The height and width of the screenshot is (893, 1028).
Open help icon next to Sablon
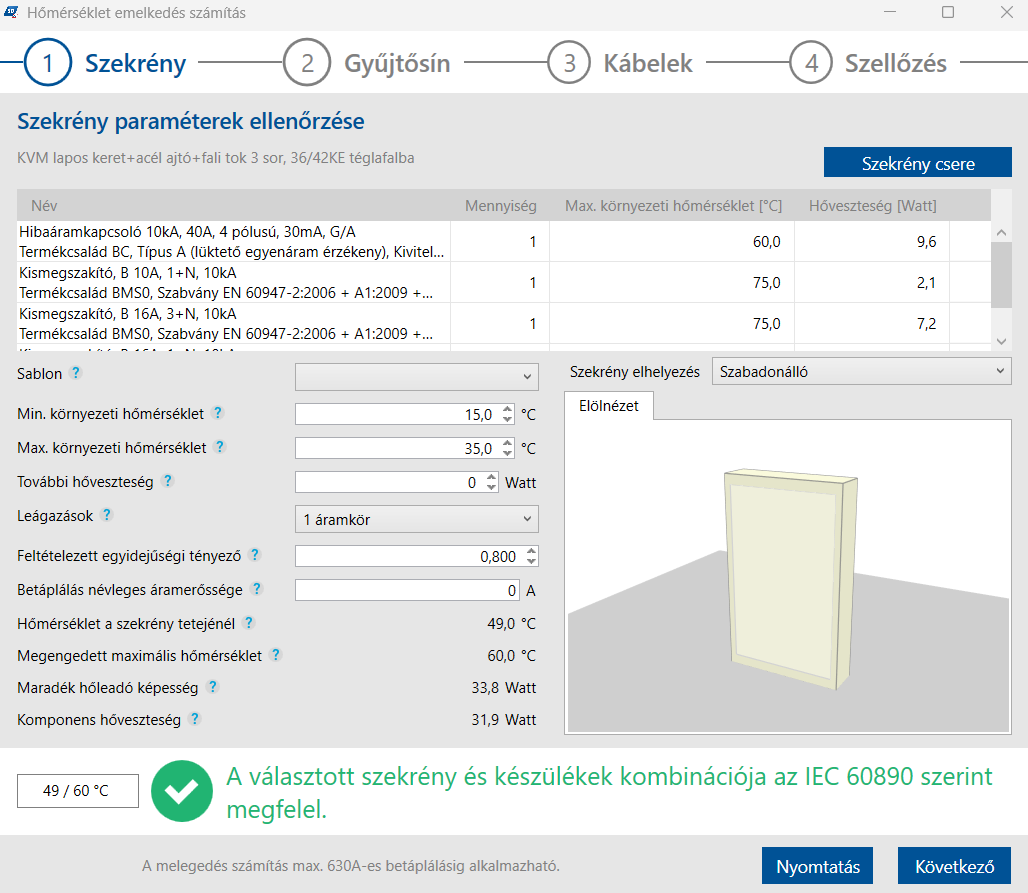point(76,372)
